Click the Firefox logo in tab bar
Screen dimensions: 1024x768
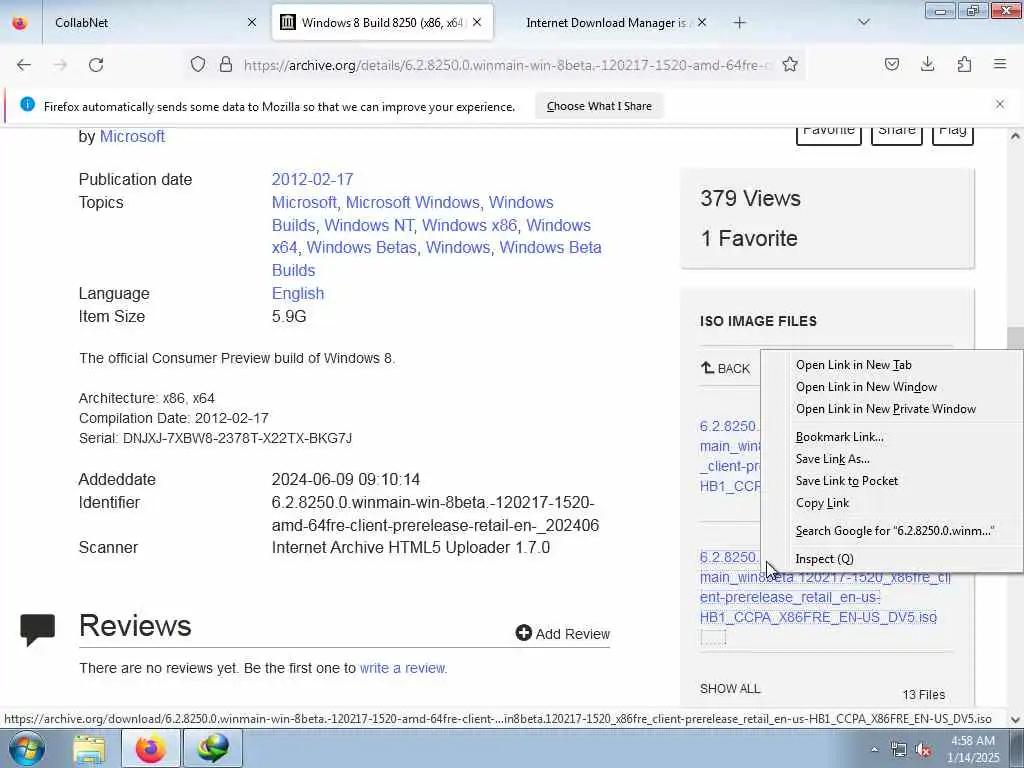[20, 22]
